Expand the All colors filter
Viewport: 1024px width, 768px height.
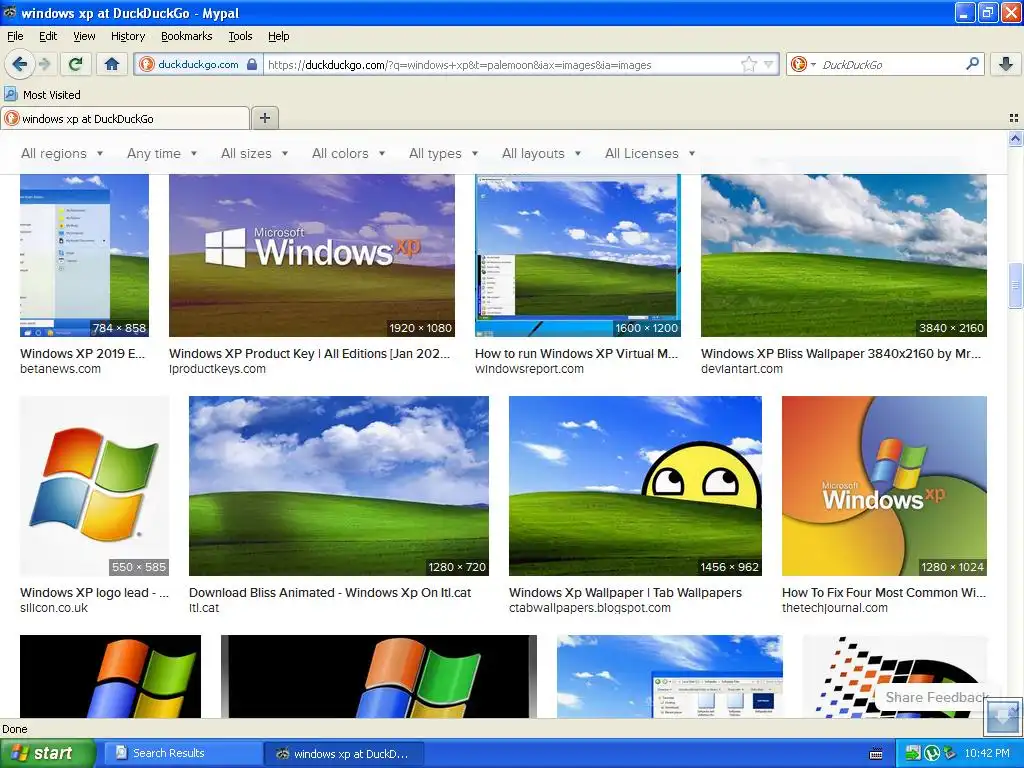(x=349, y=153)
